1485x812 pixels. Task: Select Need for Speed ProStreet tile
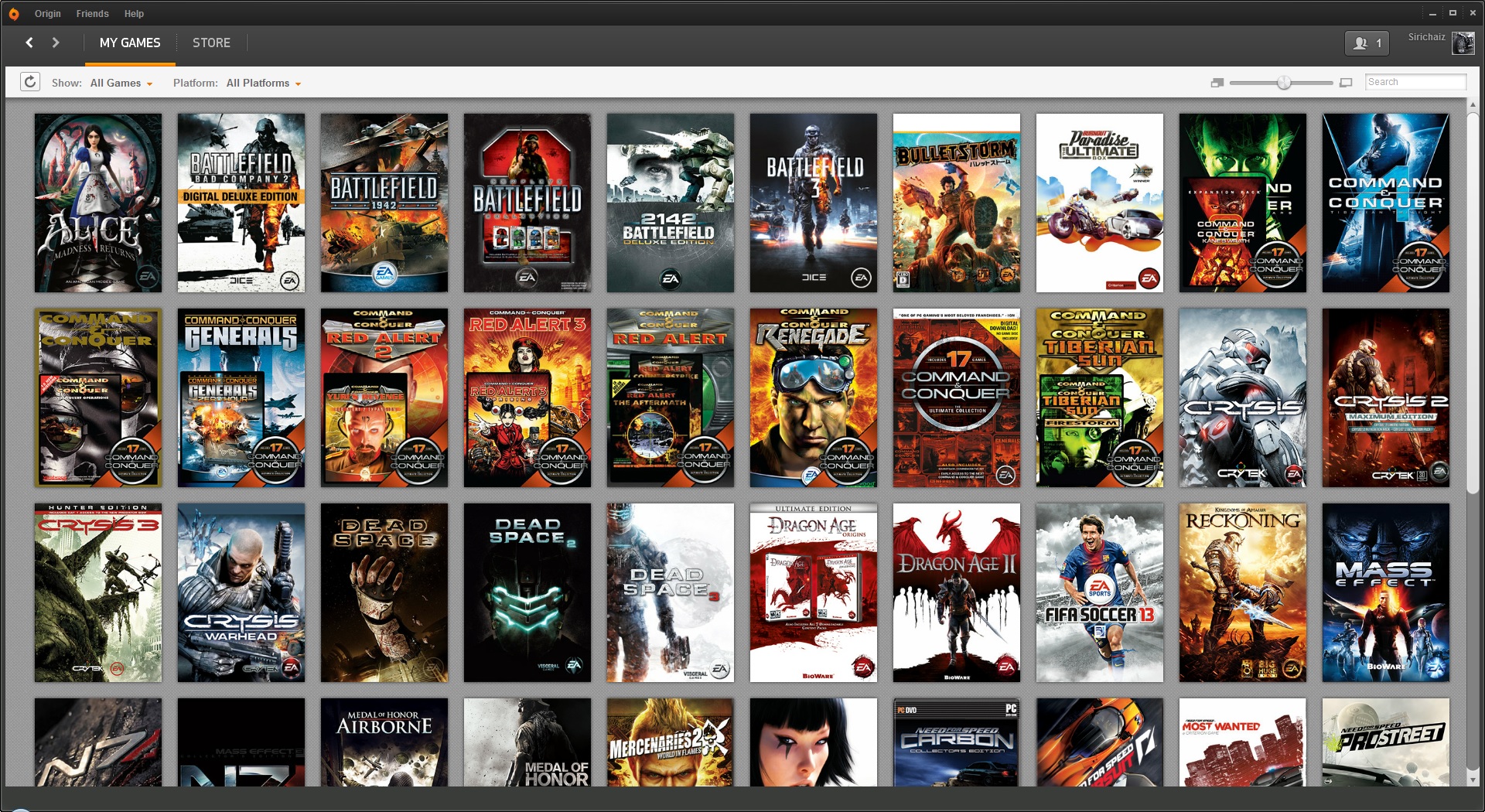1386,742
